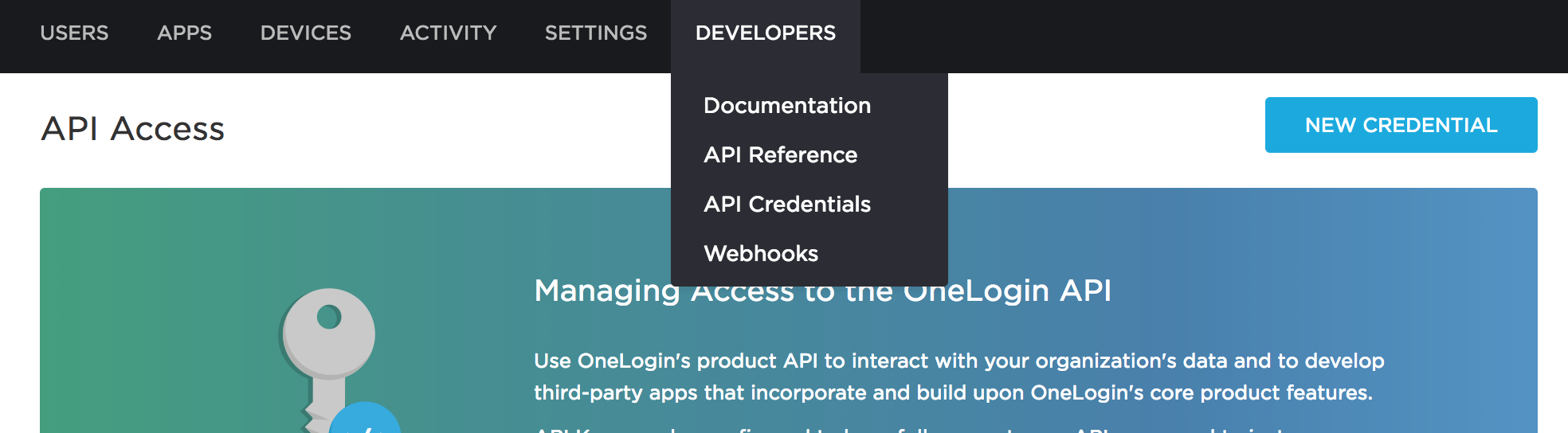Select Documentation from the Developers menu
This screenshot has width=1568, height=433.
coord(787,106)
